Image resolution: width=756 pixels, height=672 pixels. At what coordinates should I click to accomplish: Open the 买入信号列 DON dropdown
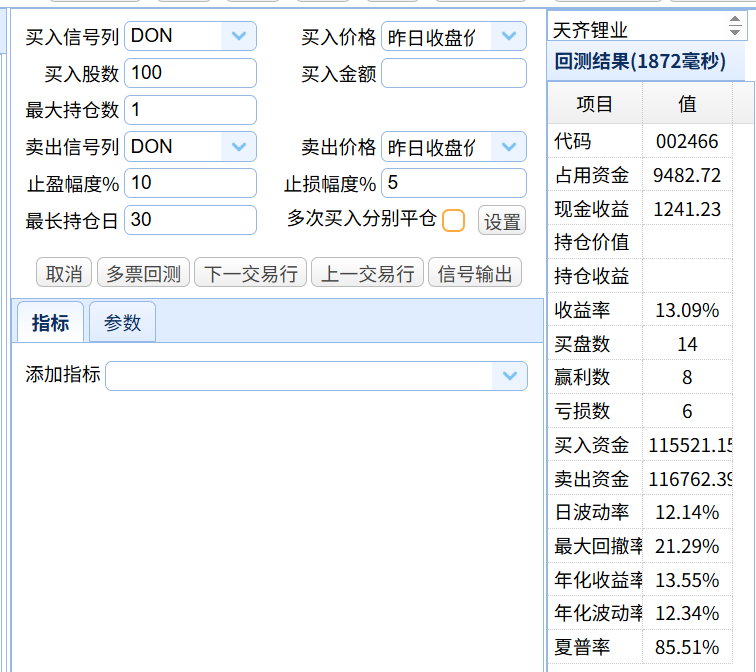(239, 36)
